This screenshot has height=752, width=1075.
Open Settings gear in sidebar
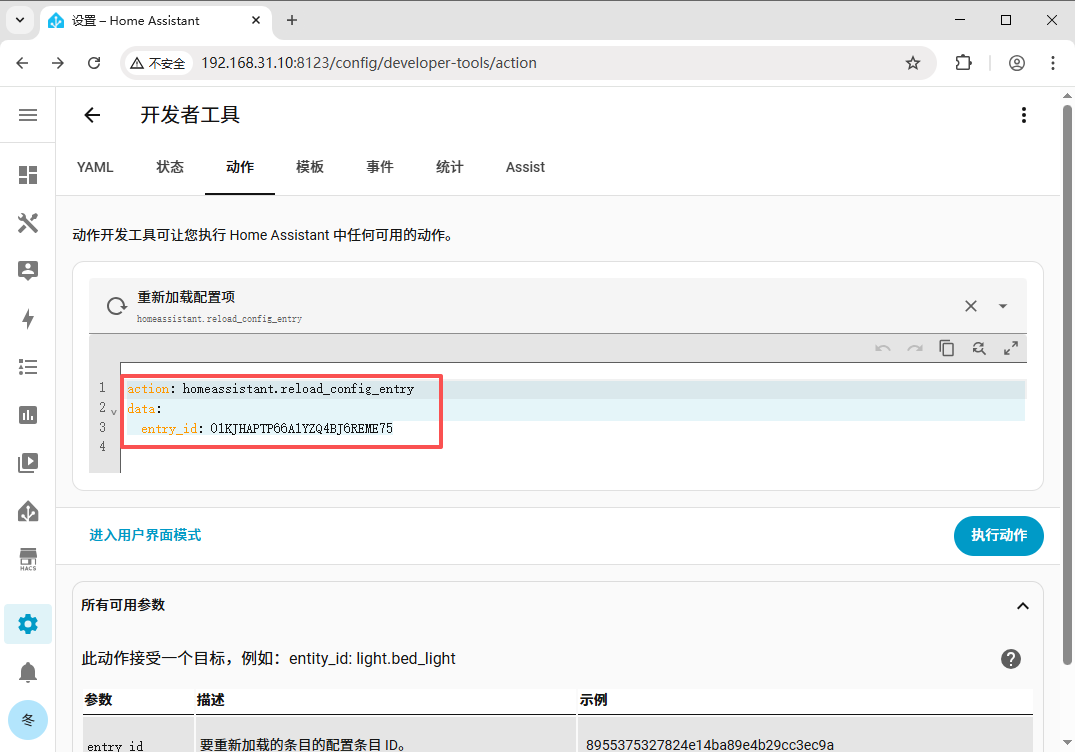28,624
